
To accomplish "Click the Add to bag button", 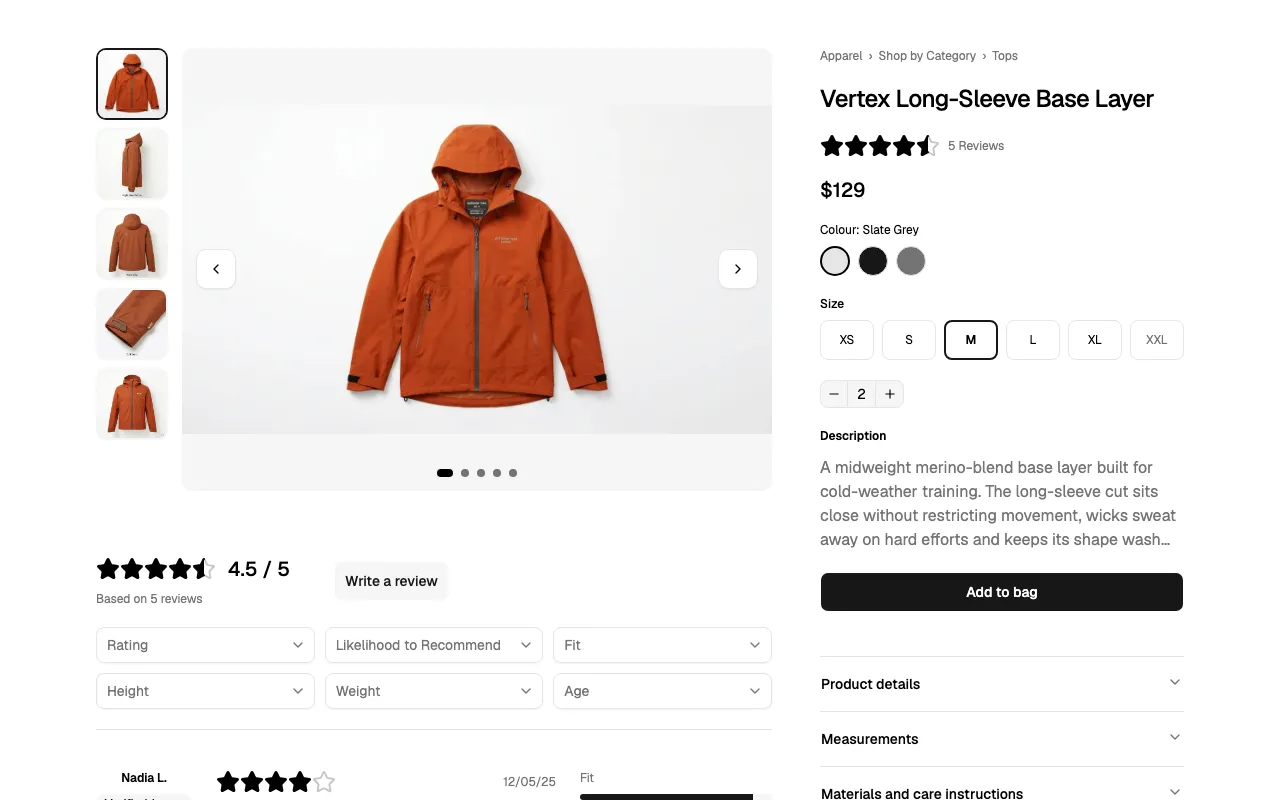I will click(x=1002, y=592).
